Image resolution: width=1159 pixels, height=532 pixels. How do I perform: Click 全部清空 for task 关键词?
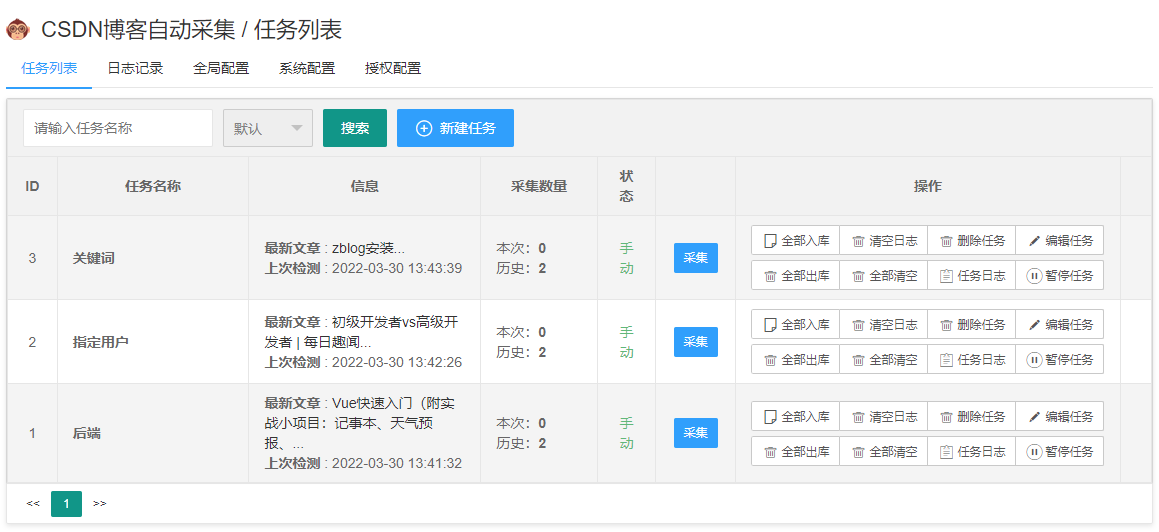[883, 276]
